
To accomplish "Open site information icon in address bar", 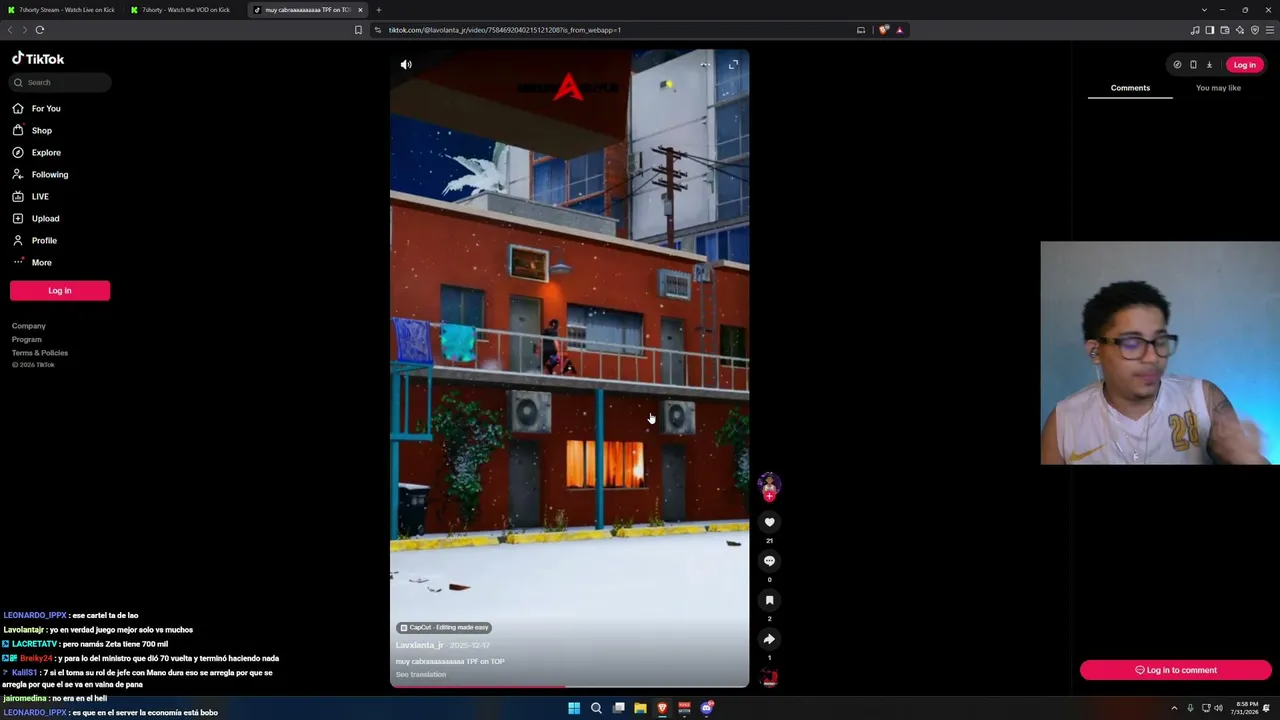I will pos(378,30).
